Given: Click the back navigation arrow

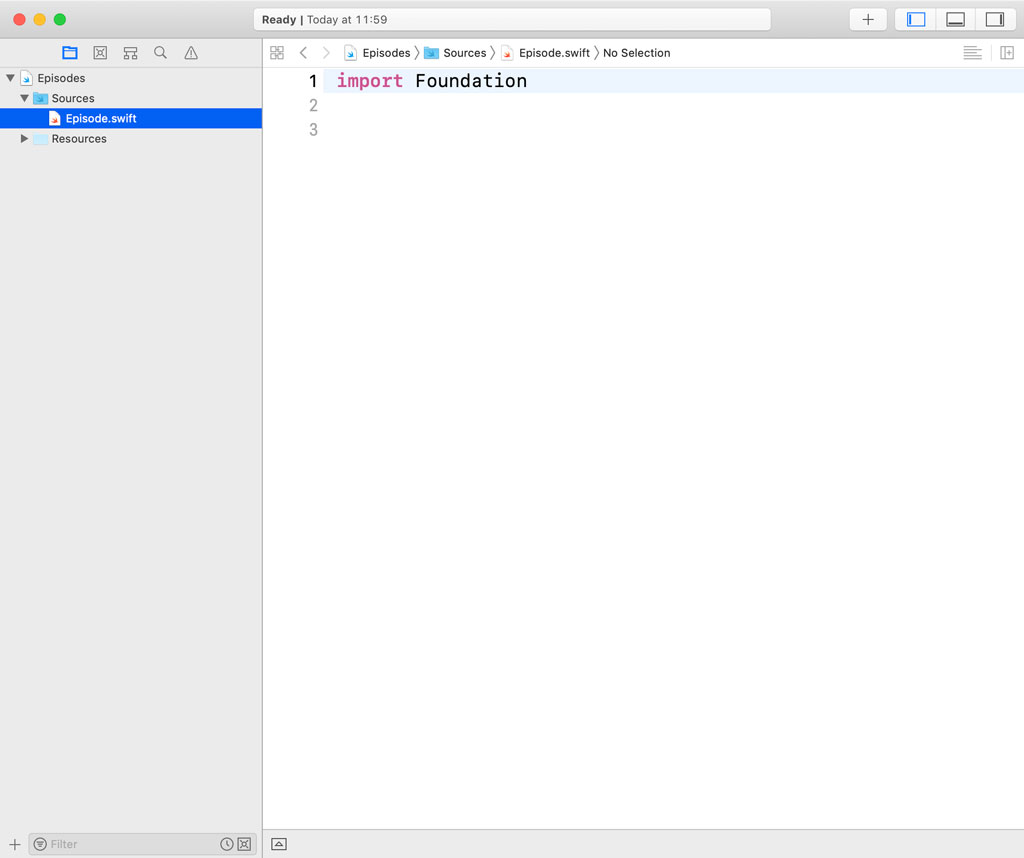Looking at the screenshot, I should coord(304,52).
